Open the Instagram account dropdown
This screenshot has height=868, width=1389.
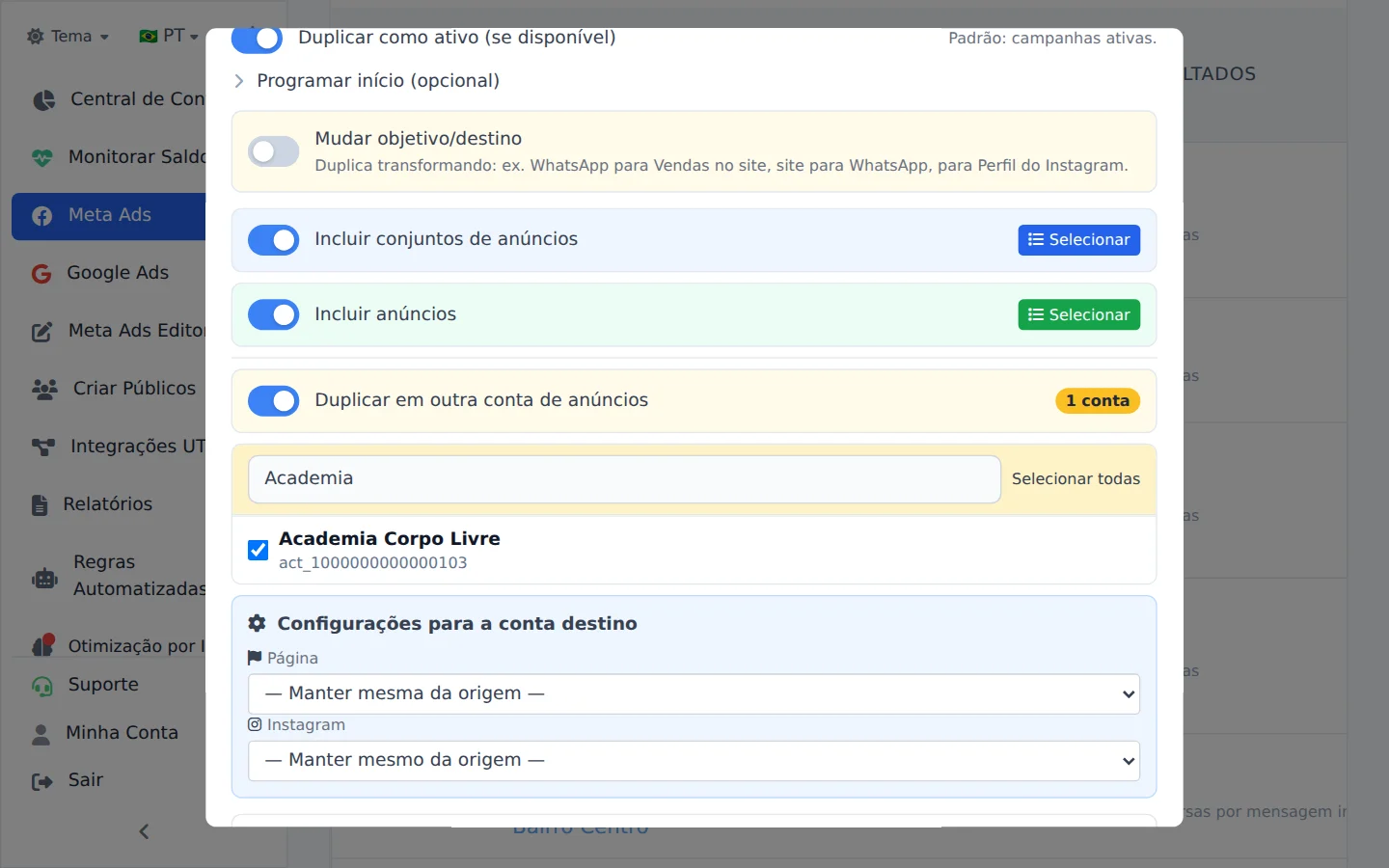point(694,761)
